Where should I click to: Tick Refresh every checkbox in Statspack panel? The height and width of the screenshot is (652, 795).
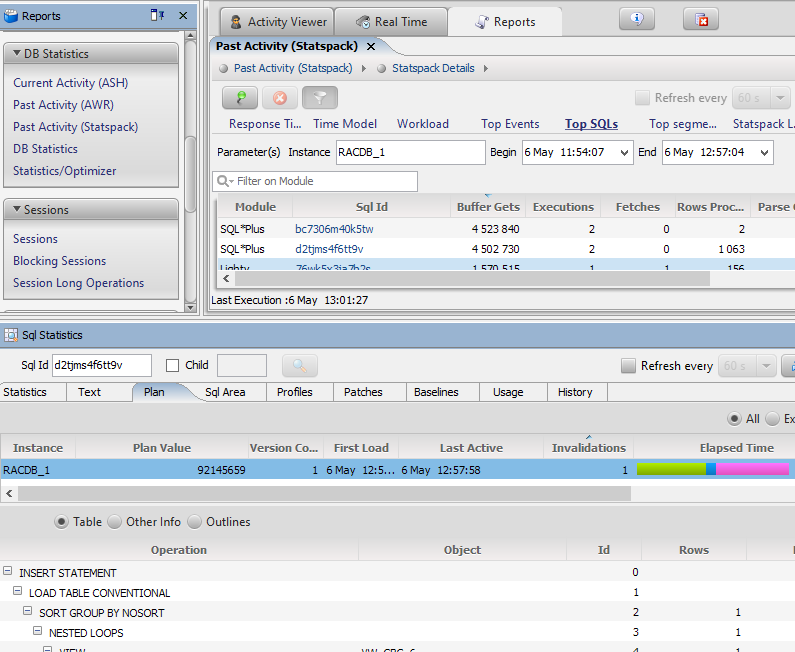point(642,98)
